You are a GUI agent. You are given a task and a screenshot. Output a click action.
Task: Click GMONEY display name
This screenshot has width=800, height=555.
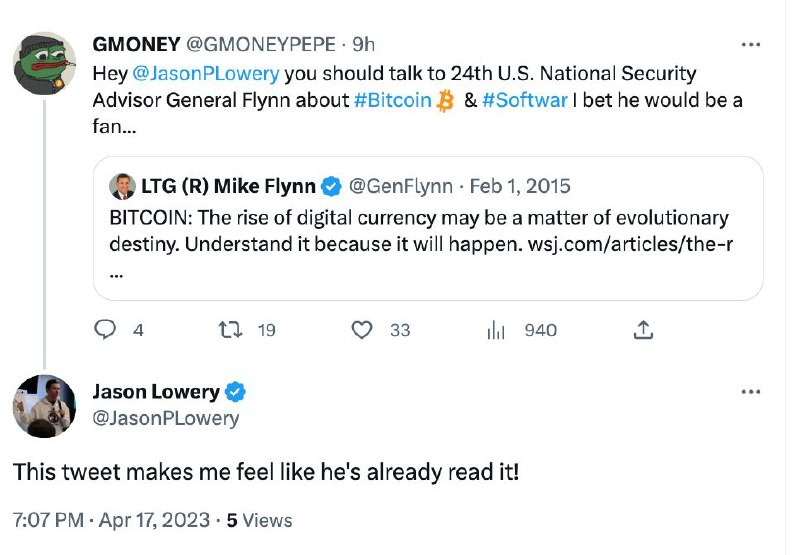pyautogui.click(x=136, y=44)
